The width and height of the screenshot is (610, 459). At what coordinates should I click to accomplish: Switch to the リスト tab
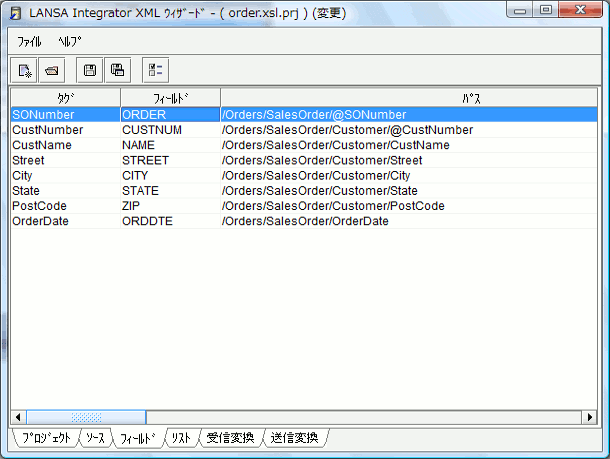pos(181,438)
